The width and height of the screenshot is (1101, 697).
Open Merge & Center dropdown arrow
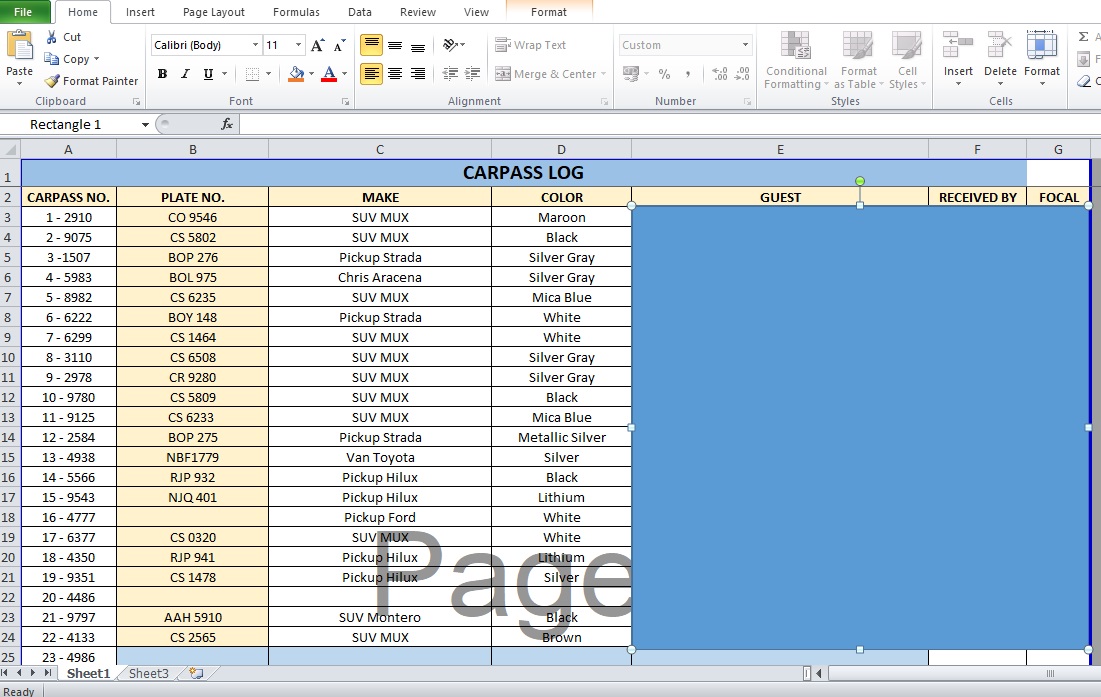(x=603, y=74)
